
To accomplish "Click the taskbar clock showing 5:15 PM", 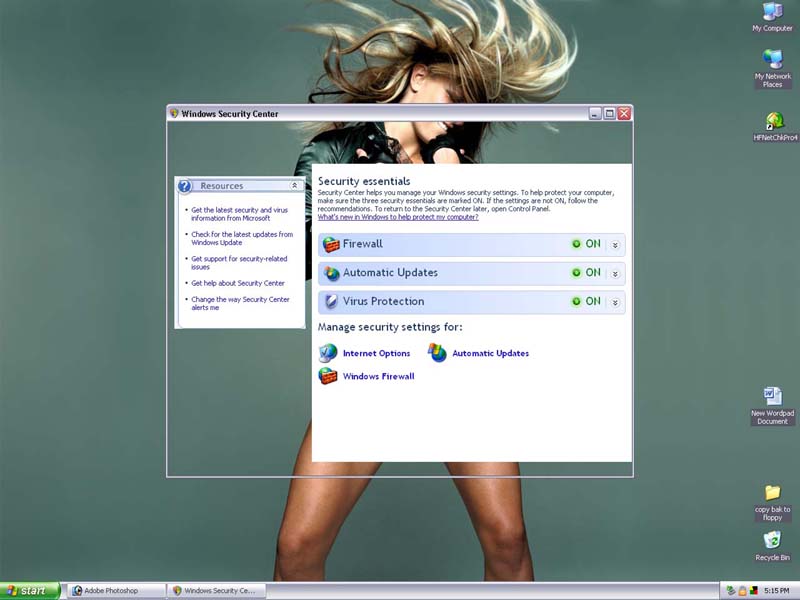I will point(777,591).
